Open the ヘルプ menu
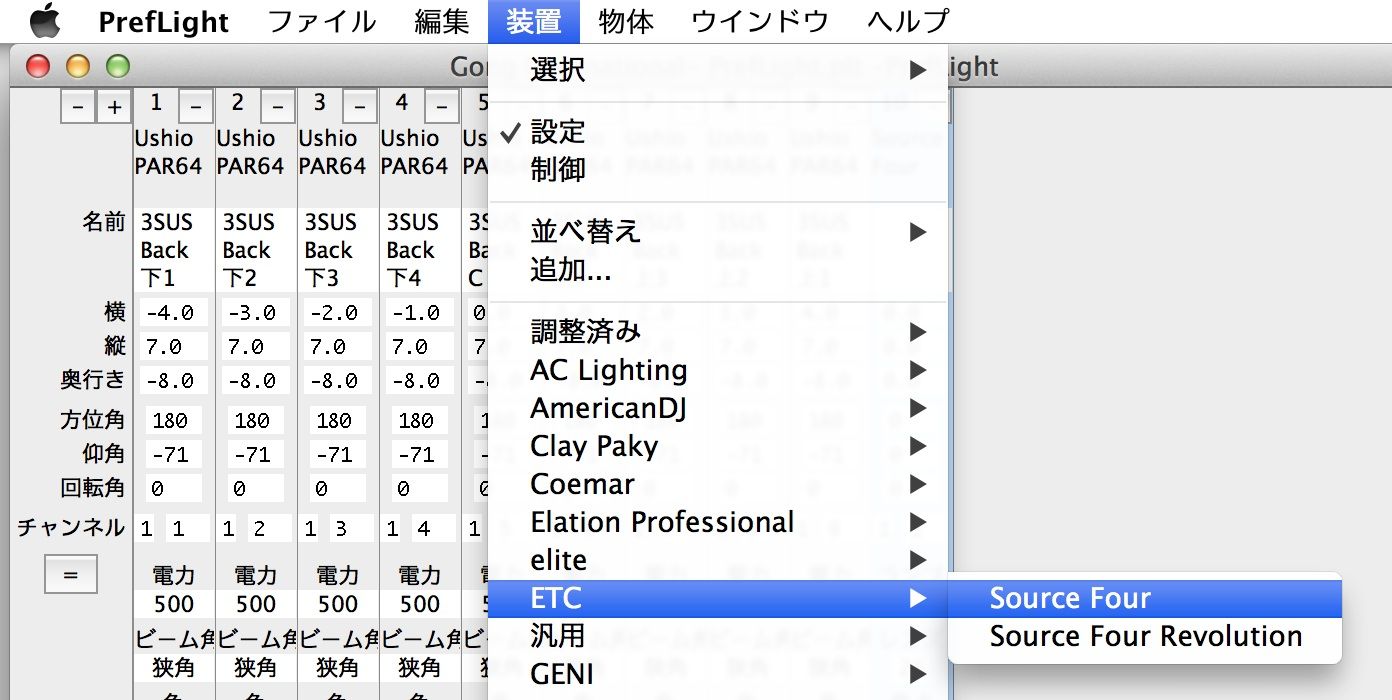 pos(908,21)
